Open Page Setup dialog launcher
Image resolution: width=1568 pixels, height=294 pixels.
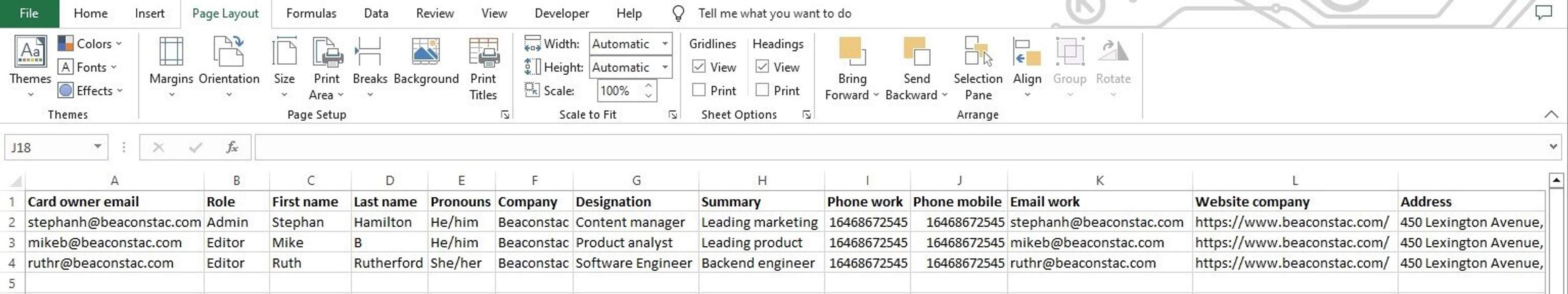click(x=505, y=115)
